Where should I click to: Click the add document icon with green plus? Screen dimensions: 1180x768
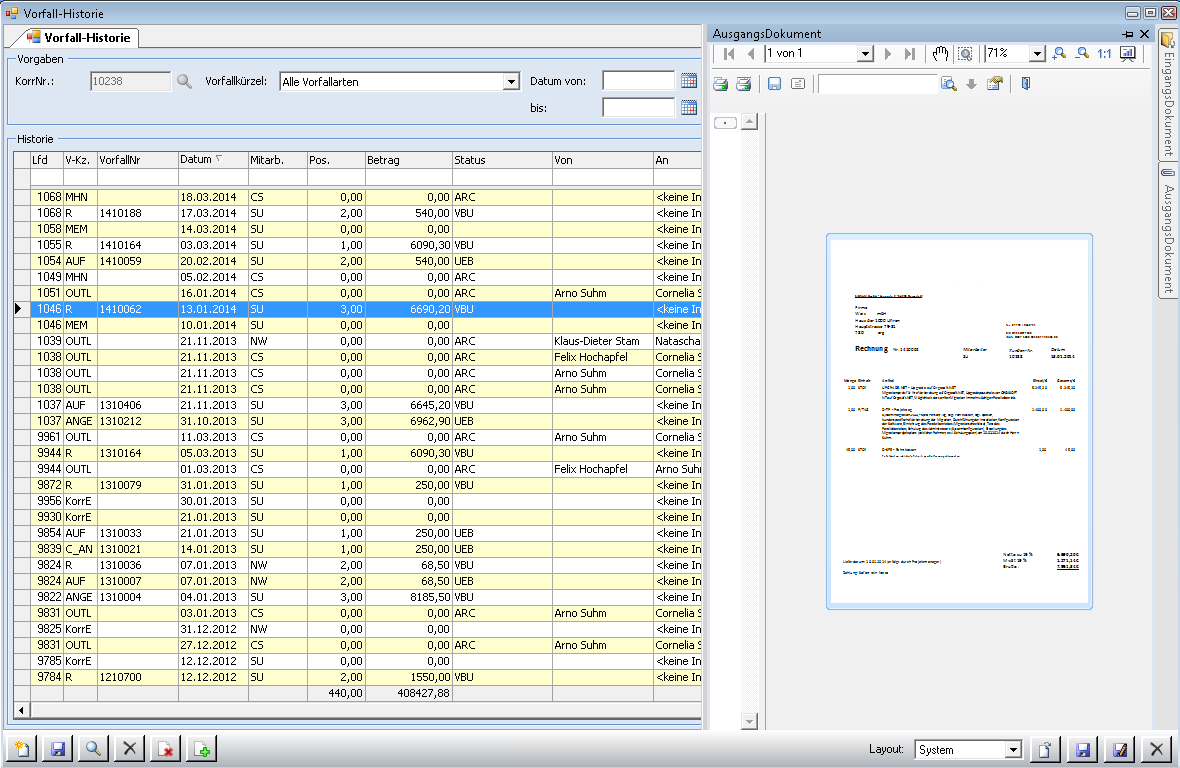coord(202,749)
